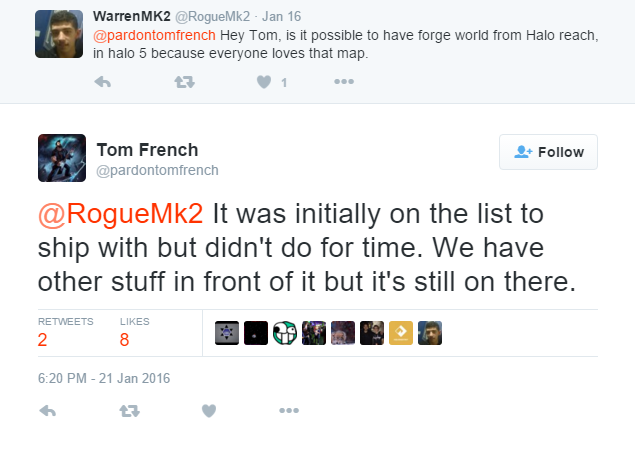Open more options on Tom French's tweet
The width and height of the screenshot is (635, 451).
point(289,411)
